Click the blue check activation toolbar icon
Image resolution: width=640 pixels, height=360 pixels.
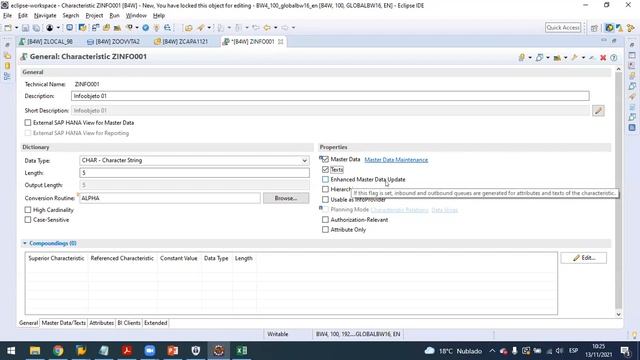145,28
